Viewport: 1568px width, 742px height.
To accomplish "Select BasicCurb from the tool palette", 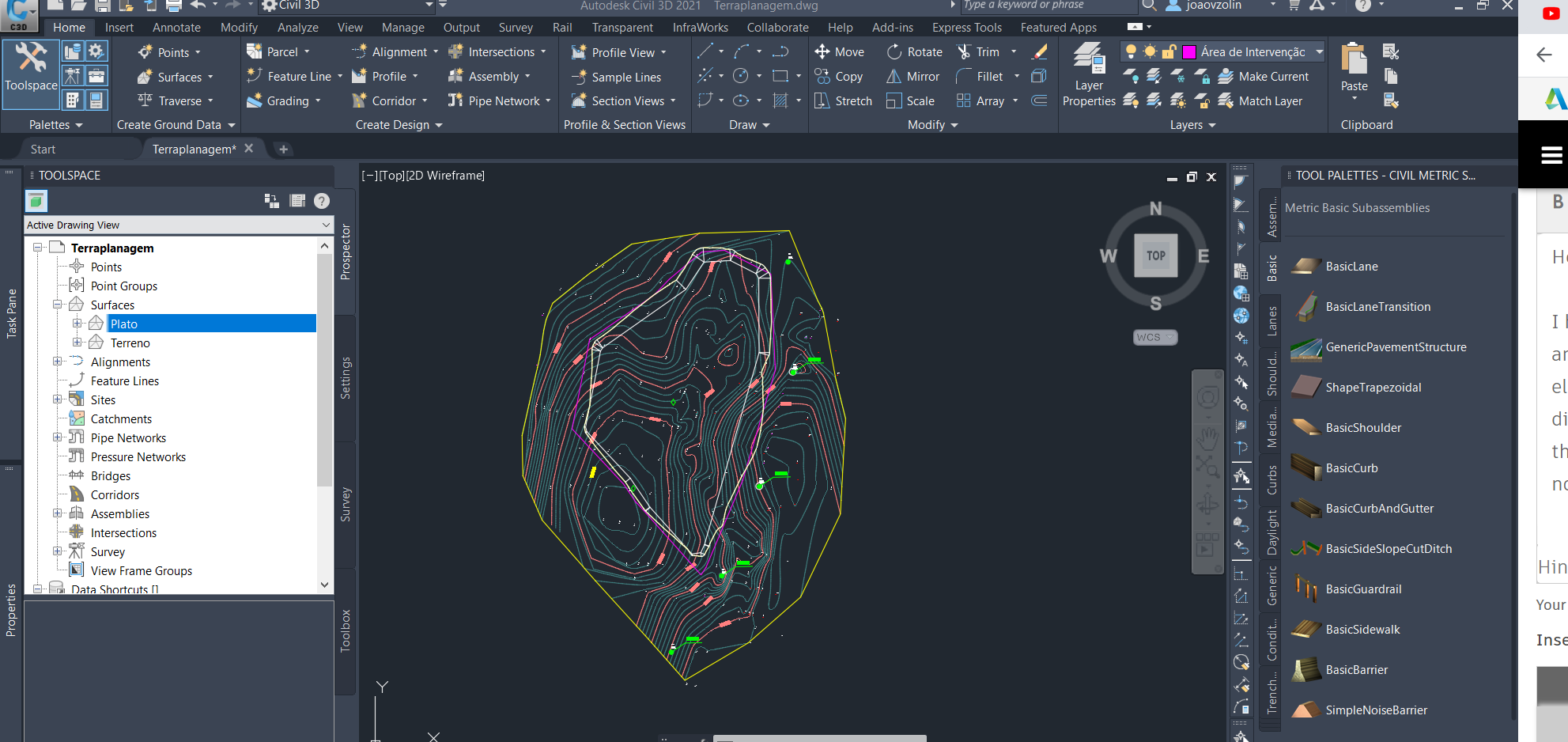I will pyautogui.click(x=1352, y=468).
